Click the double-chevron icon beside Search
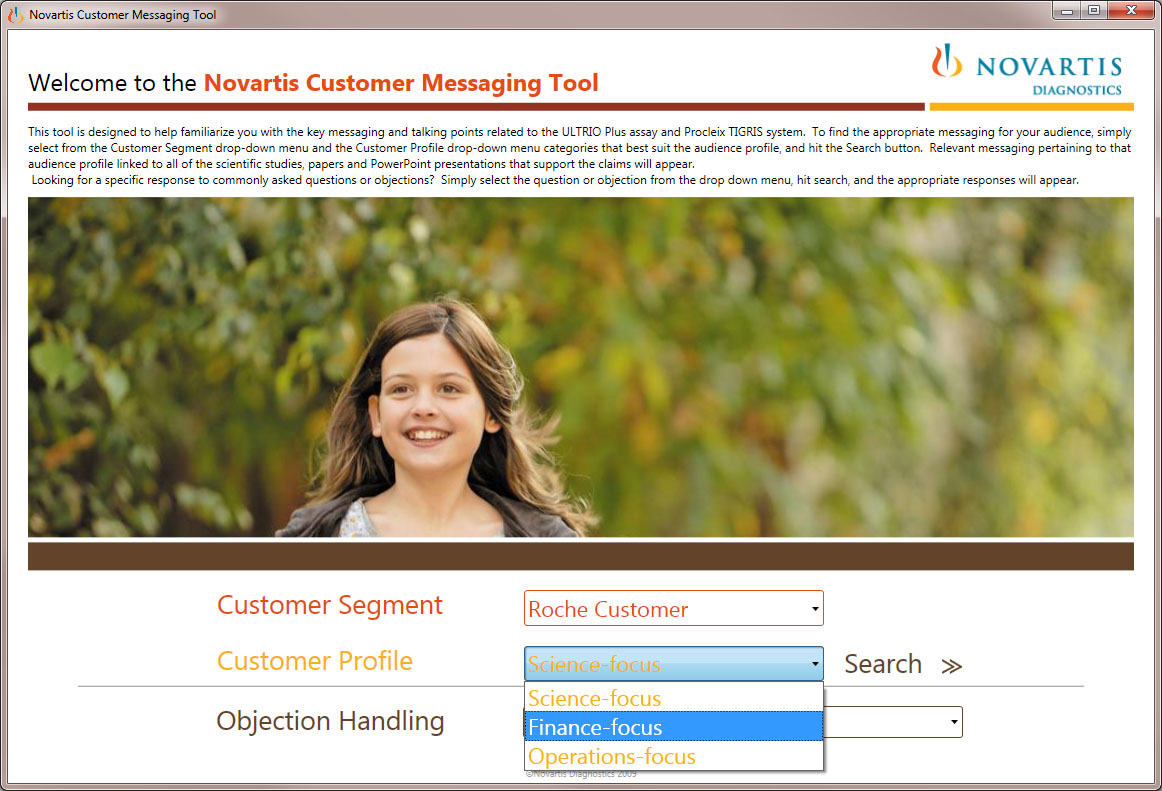Viewport: 1162px width, 791px height. click(x=952, y=666)
